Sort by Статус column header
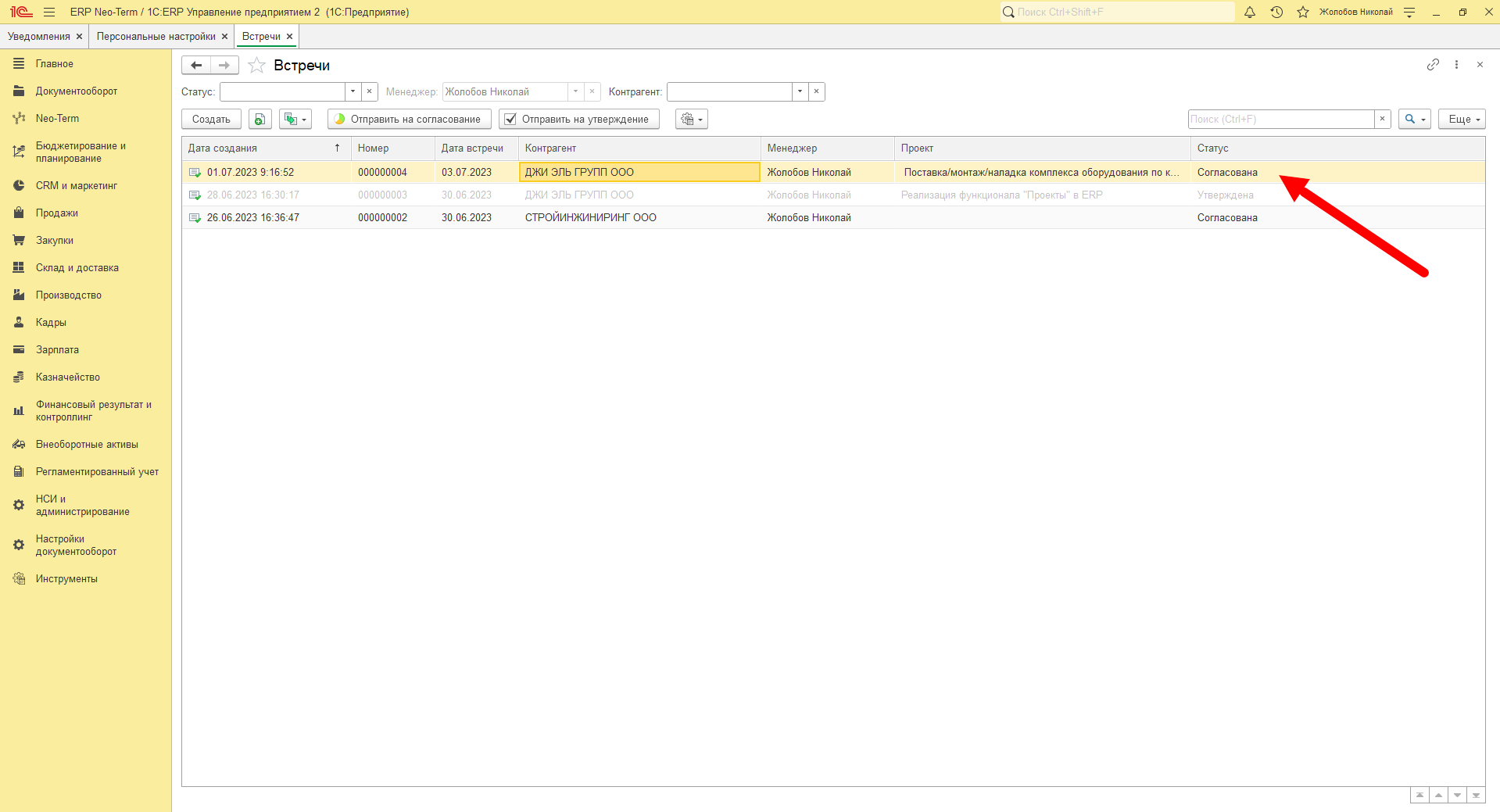This screenshot has width=1500, height=812. click(1337, 148)
